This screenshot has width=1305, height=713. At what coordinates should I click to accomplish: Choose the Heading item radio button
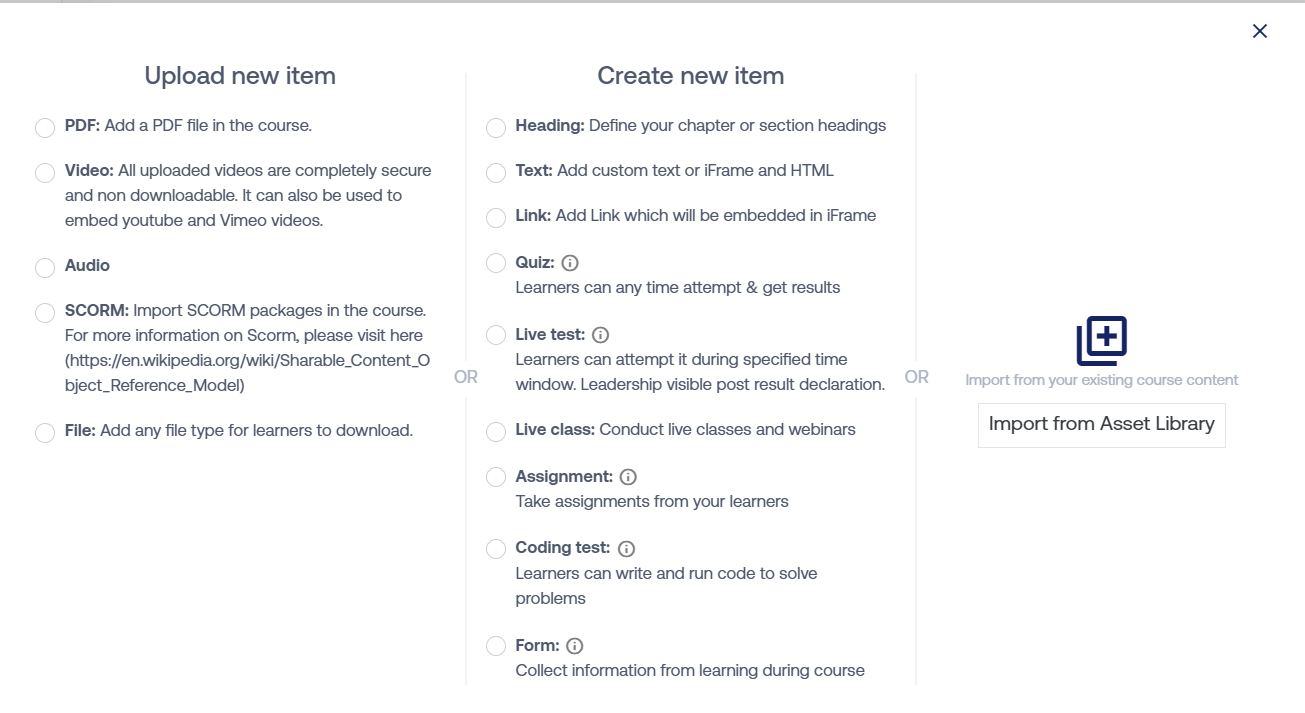point(496,128)
